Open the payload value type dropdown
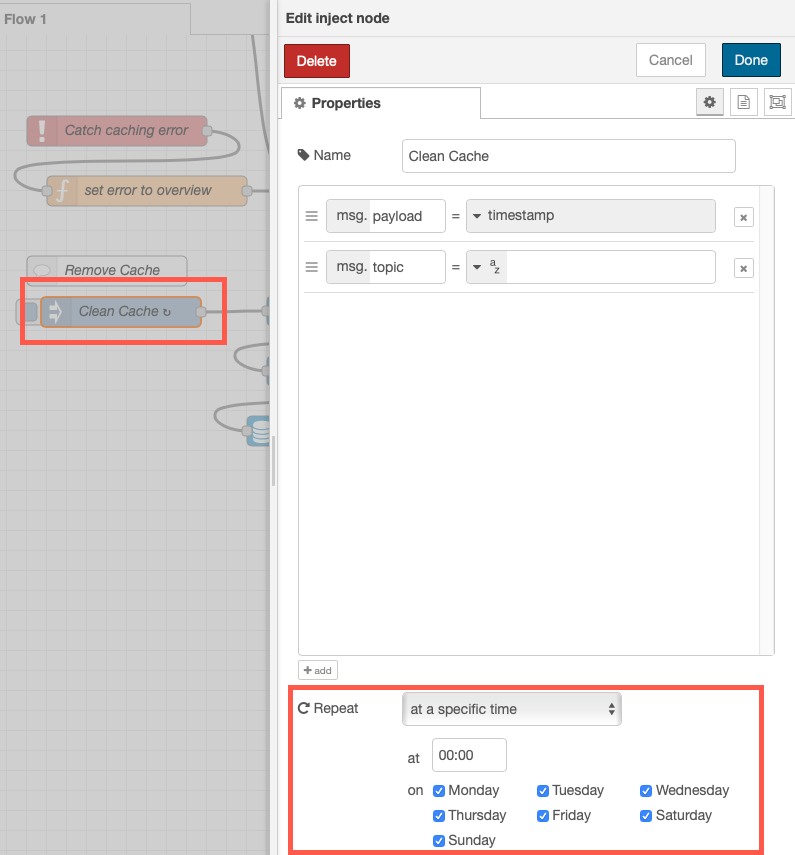Screen dimensions: 795x855 pos(477,216)
